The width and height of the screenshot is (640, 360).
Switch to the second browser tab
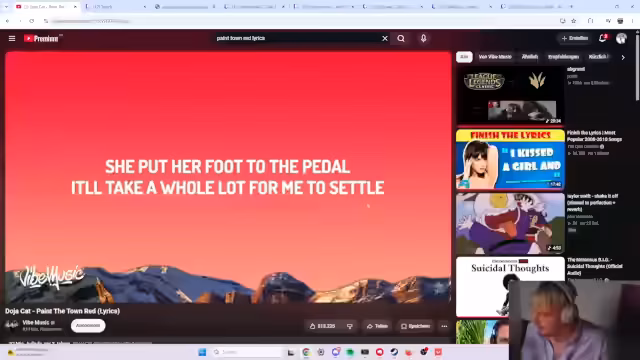tap(116, 7)
